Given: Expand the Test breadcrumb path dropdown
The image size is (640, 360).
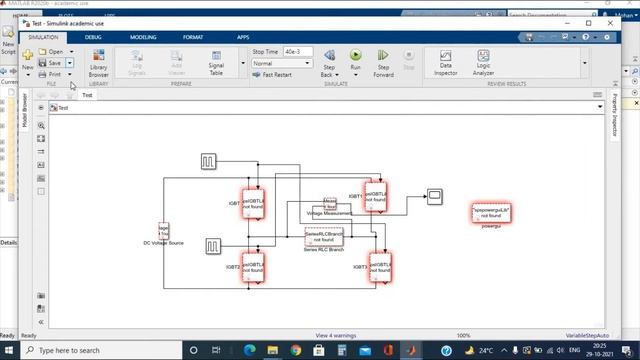Looking at the screenshot, I should [600, 107].
